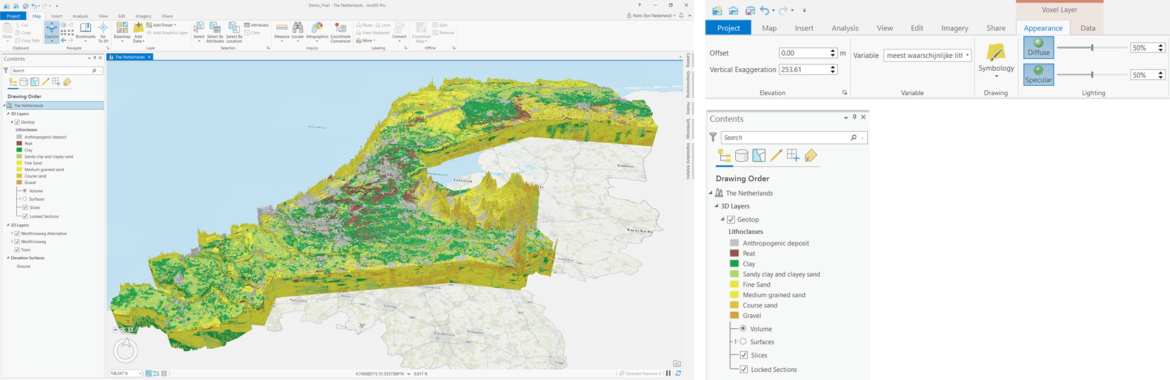Click the Diffuse lighting slider

pos(1091,47)
